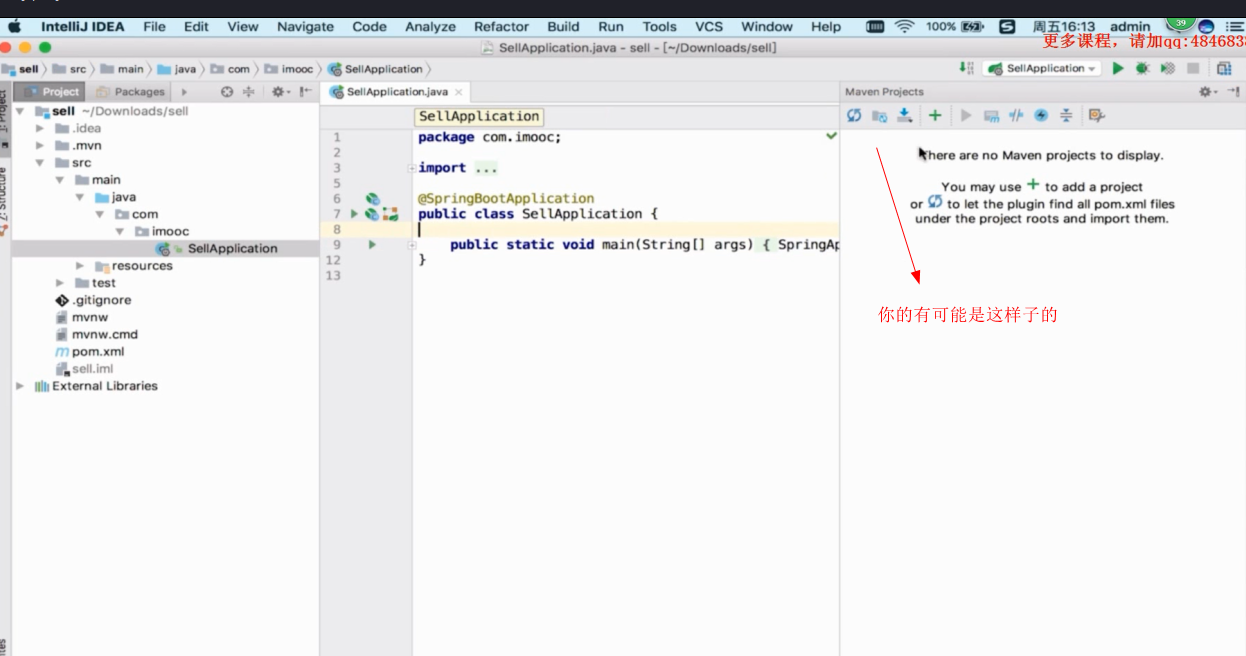Click Wi-Fi icon in macOS menu bar
The width and height of the screenshot is (1246, 656).
904,27
